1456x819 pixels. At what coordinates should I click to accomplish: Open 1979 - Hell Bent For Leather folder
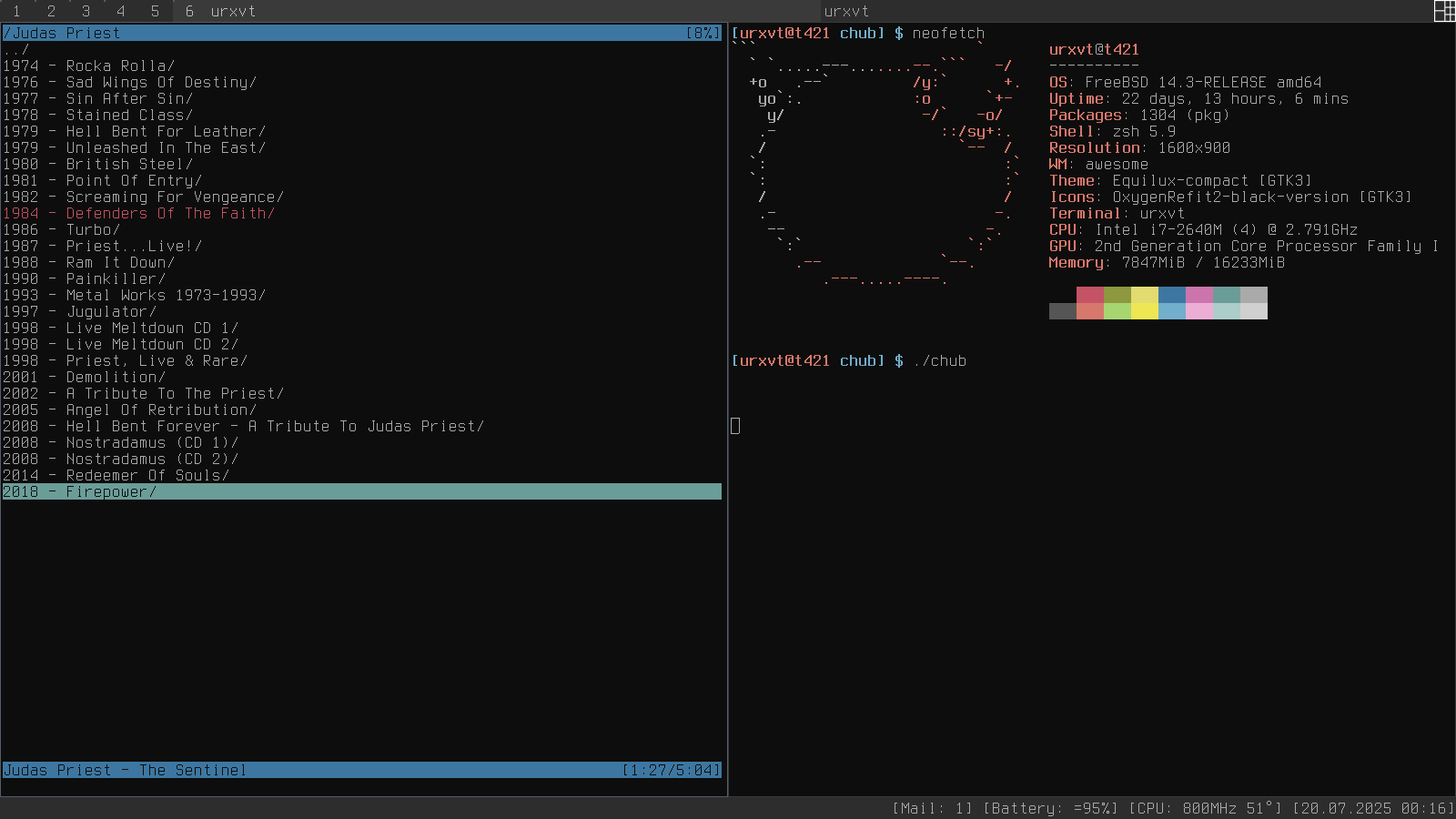pyautogui.click(x=134, y=131)
